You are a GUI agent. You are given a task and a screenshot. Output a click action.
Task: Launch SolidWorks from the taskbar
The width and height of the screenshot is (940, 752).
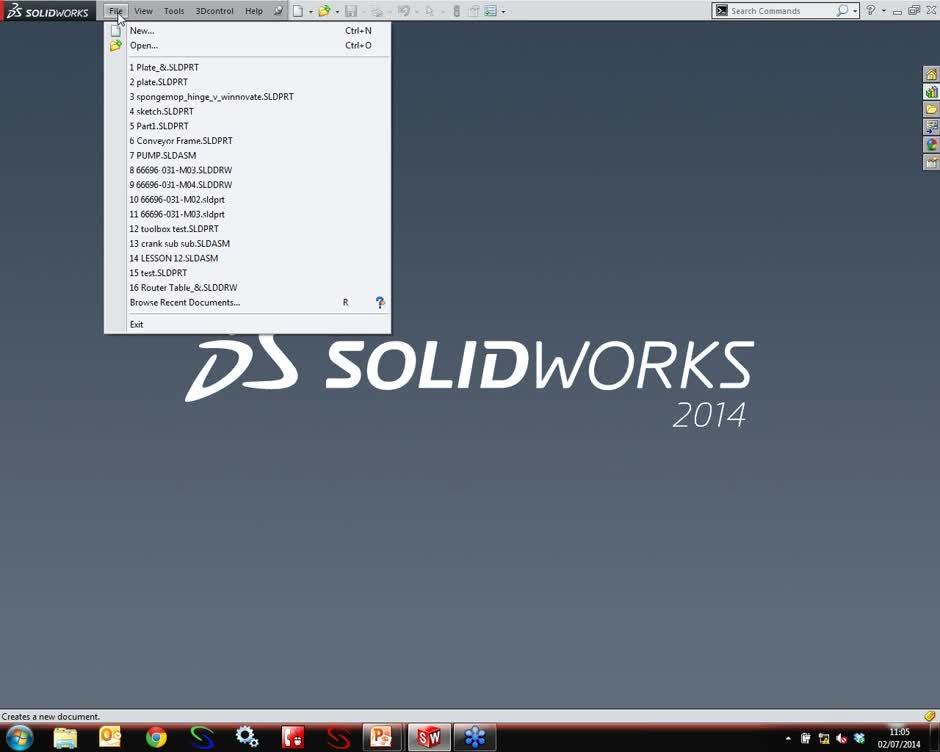428,737
